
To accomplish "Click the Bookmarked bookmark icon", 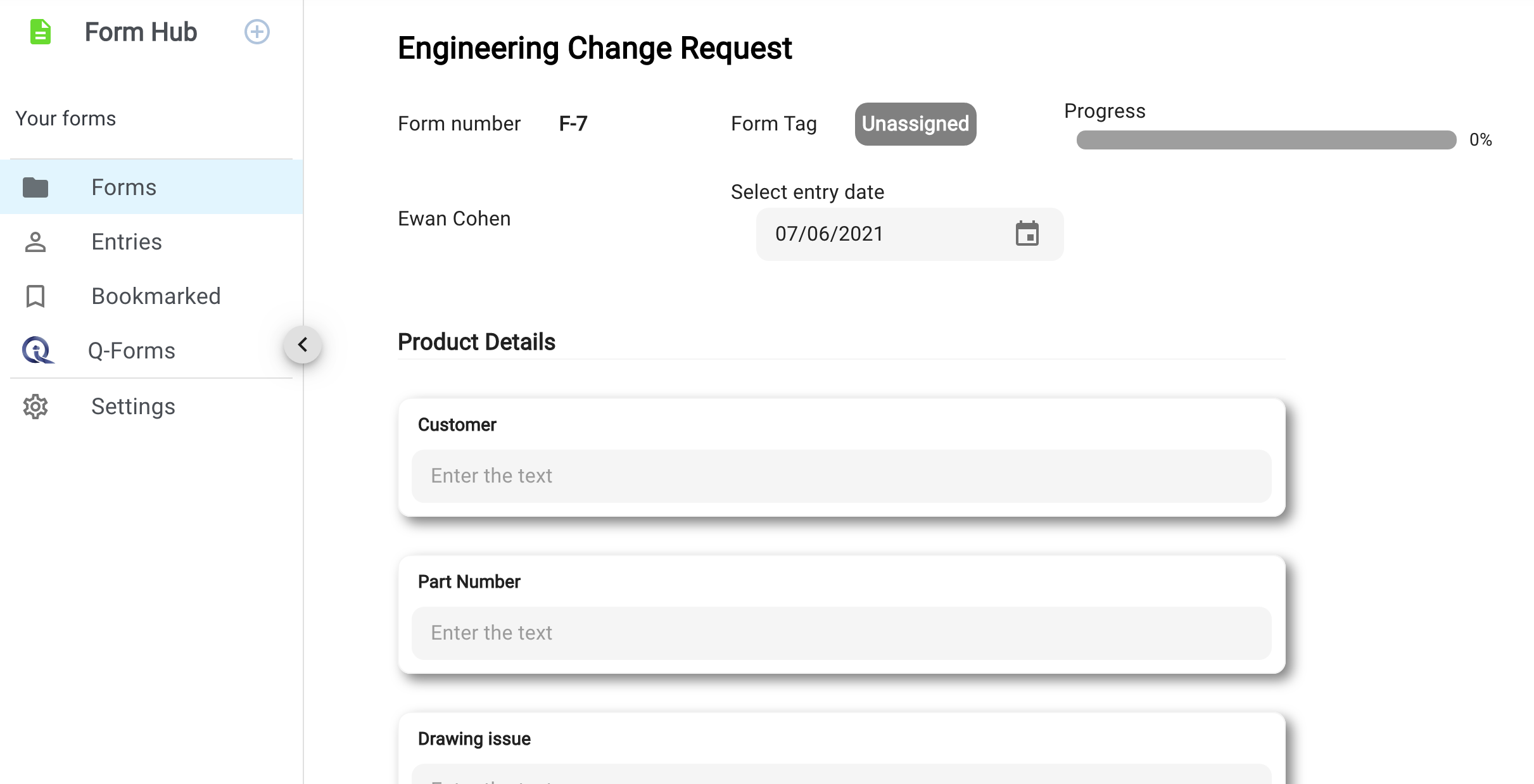I will pyautogui.click(x=35, y=296).
